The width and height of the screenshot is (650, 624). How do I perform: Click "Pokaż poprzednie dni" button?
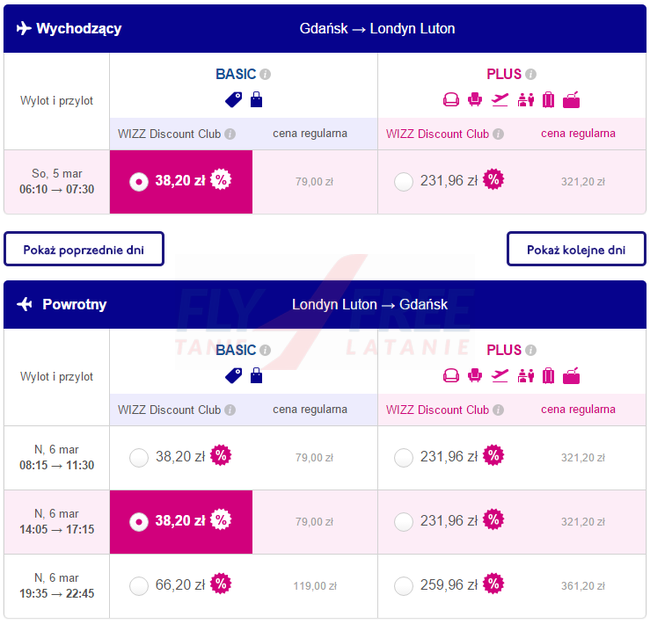pos(84,248)
